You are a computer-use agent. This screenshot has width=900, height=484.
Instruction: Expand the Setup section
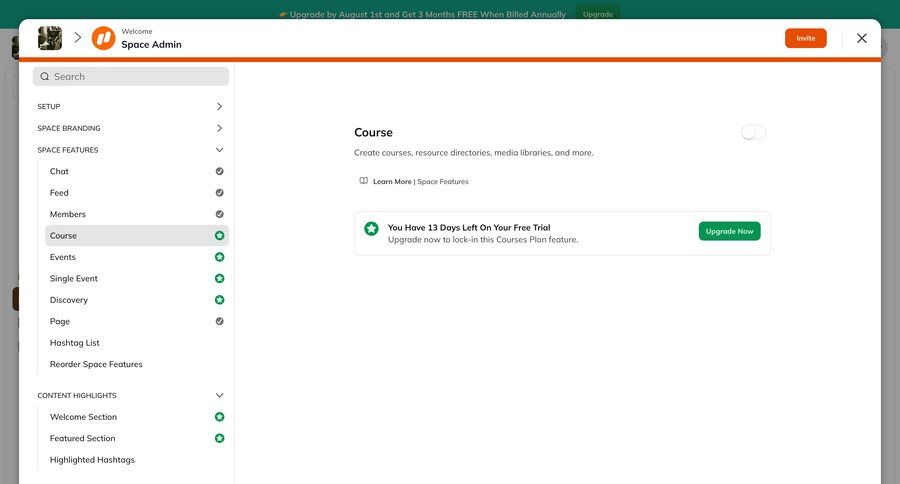[x=219, y=106]
